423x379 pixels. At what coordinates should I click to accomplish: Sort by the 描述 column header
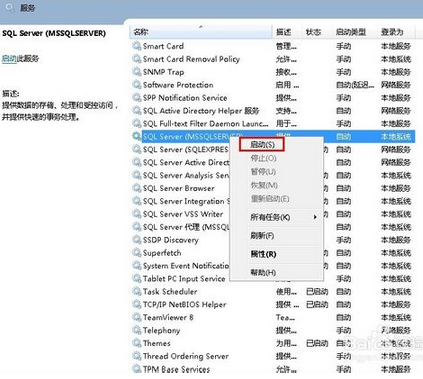287,32
